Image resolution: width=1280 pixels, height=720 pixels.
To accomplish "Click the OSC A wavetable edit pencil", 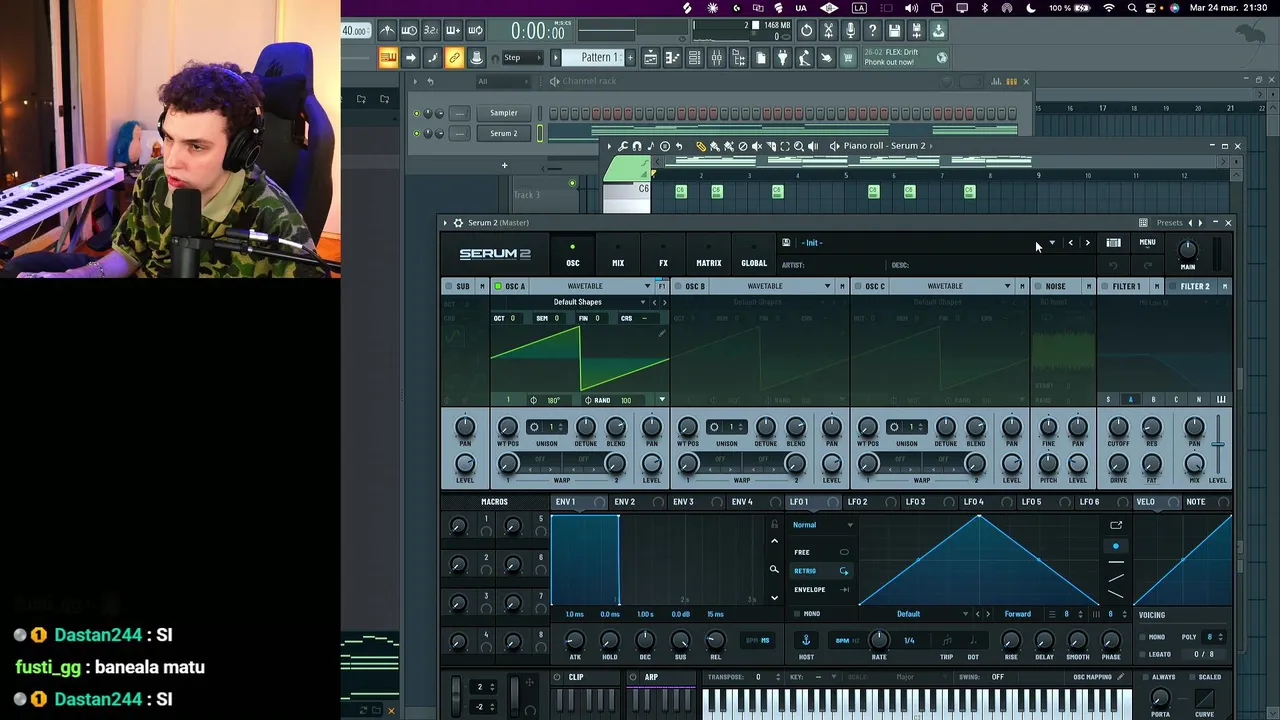I will (x=661, y=335).
